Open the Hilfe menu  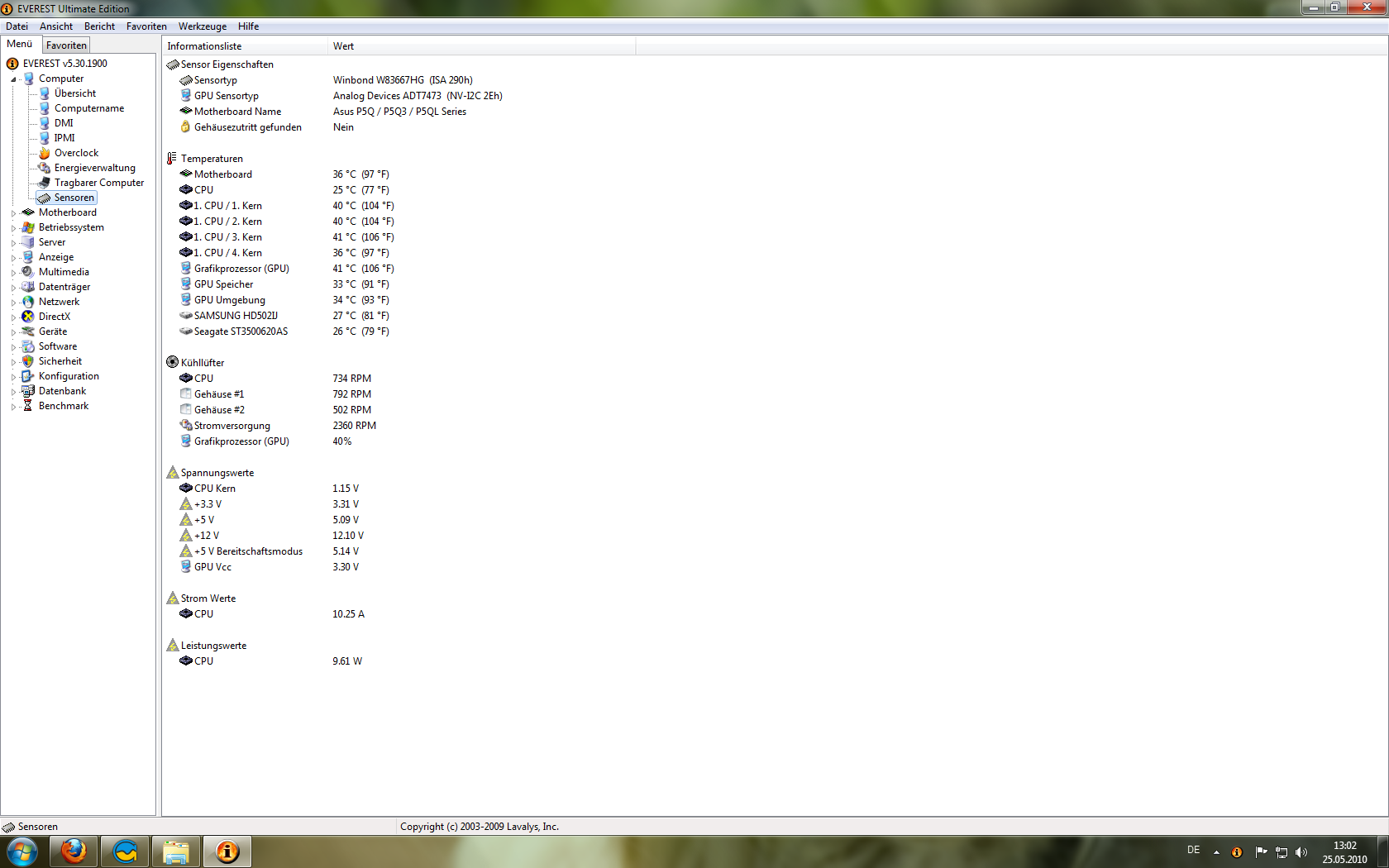pos(248,26)
